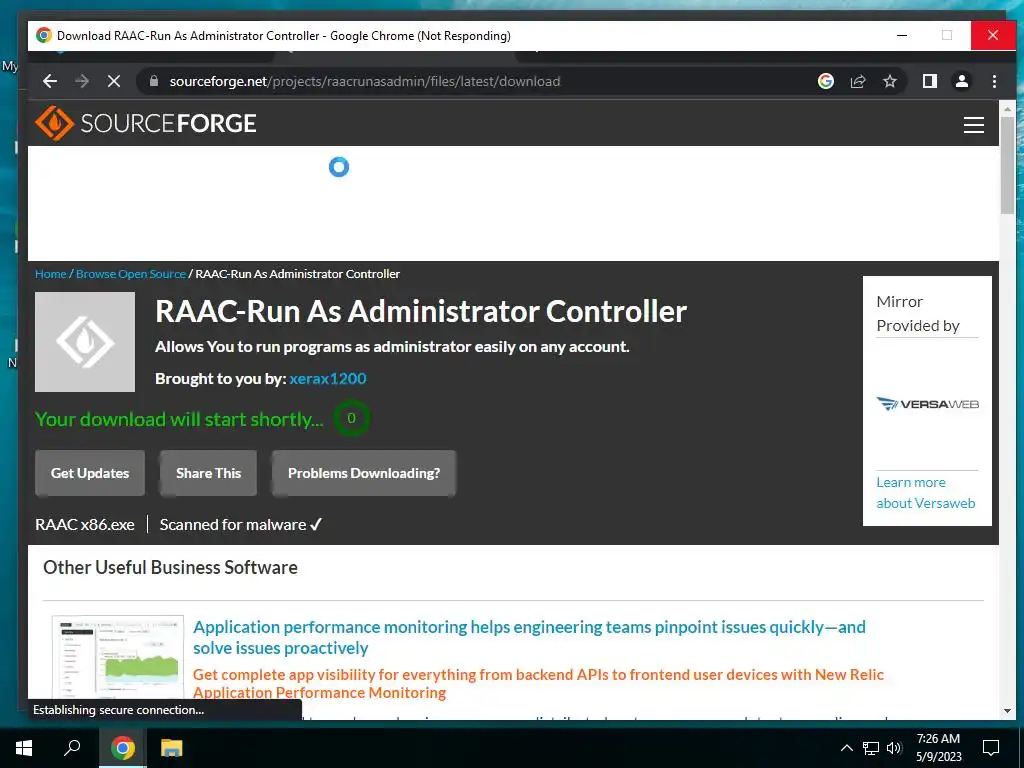Share this page using the share icon
1024x768 pixels.
pyautogui.click(x=857, y=81)
